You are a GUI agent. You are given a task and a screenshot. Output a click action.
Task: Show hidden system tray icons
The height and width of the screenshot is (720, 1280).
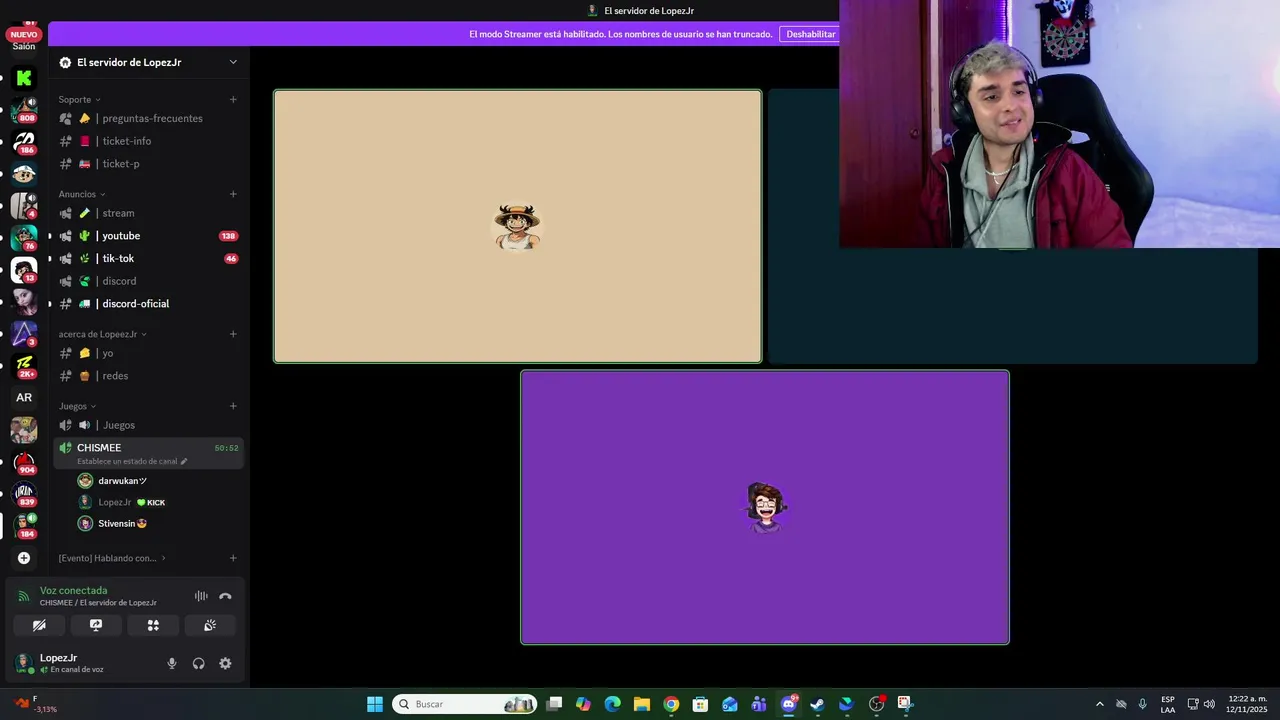[x=1100, y=704]
